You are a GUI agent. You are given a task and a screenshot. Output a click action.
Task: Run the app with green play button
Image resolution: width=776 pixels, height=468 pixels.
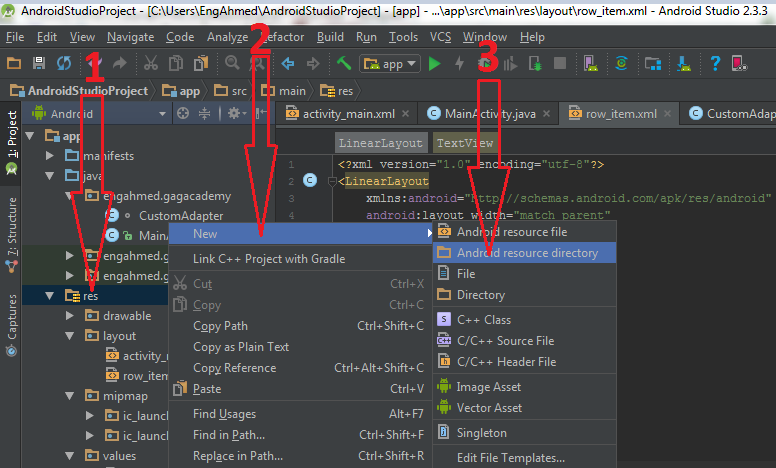(x=435, y=63)
